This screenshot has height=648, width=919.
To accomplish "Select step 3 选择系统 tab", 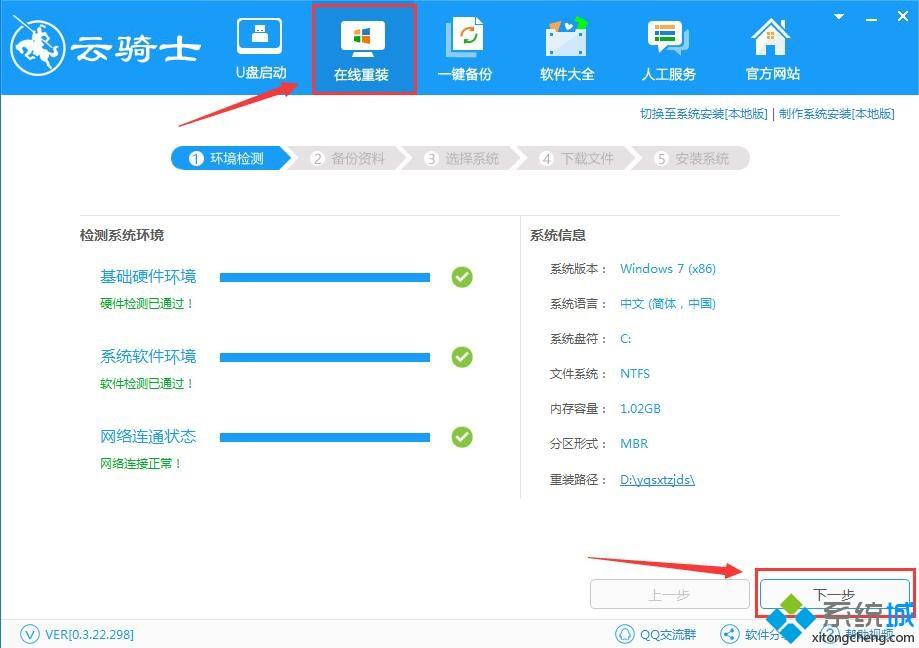I will click(462, 159).
